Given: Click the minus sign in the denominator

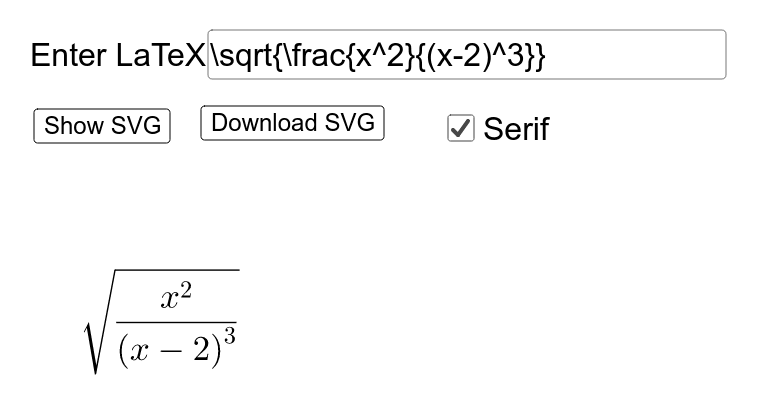Looking at the screenshot, I should (169, 352).
